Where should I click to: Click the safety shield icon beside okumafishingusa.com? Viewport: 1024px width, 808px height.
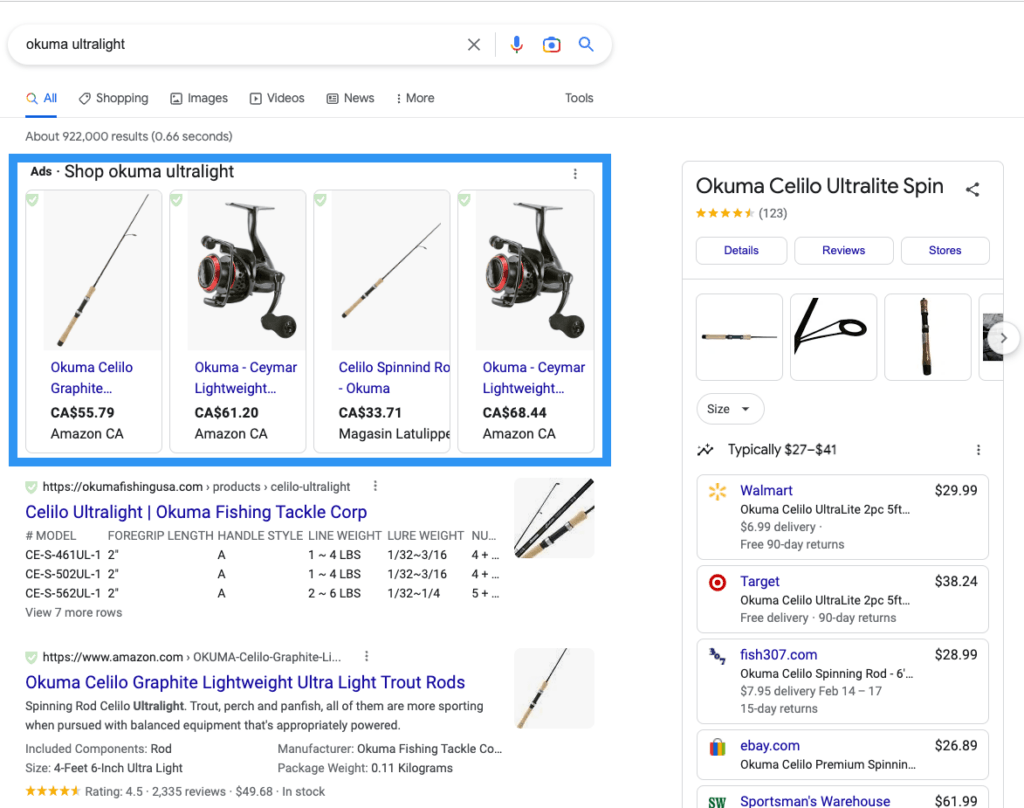[31, 487]
